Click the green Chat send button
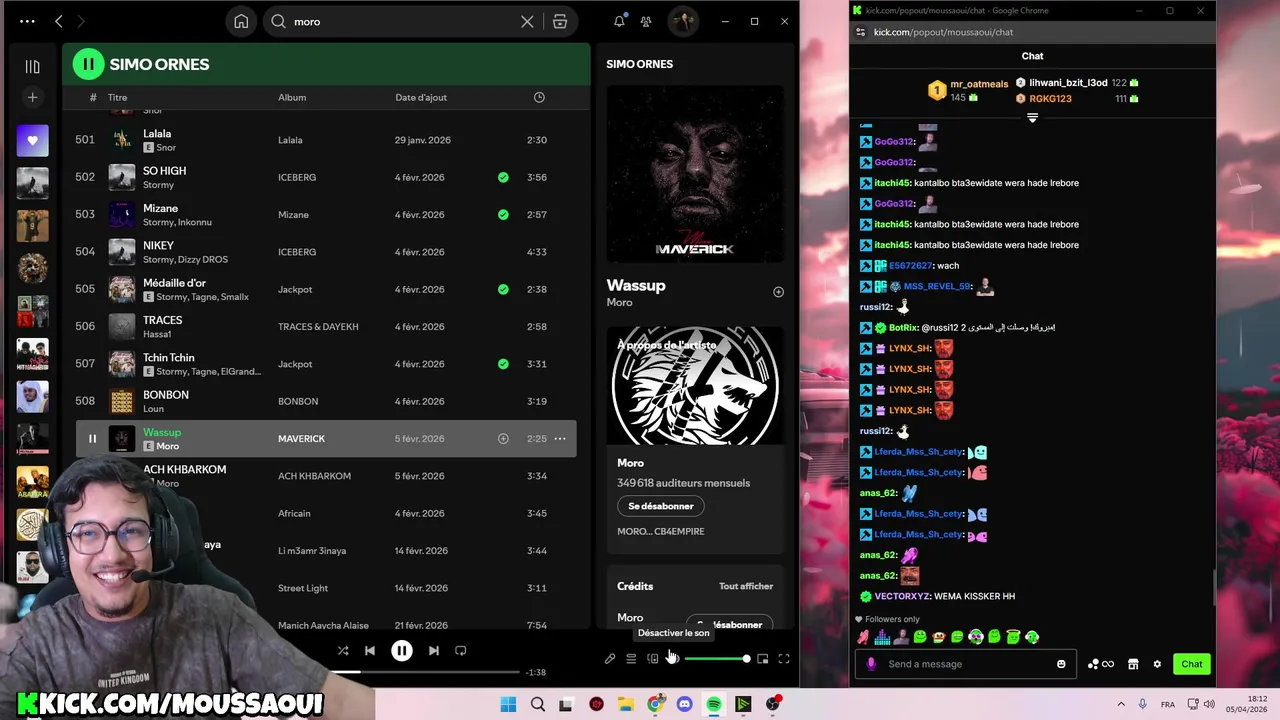The image size is (1280, 720). point(1192,664)
